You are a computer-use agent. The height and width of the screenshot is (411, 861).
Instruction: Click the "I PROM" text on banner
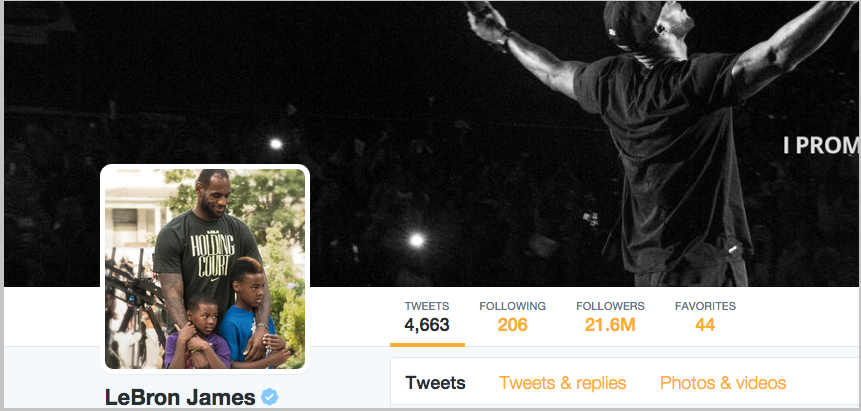pos(821,146)
